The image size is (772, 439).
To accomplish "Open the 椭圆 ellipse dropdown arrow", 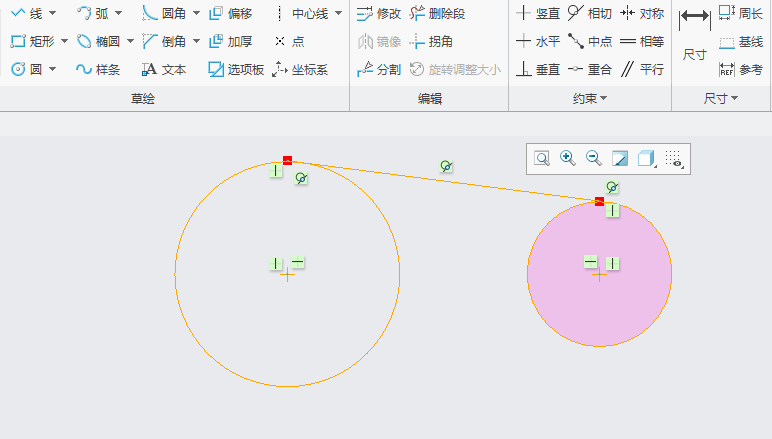I will [x=130, y=41].
